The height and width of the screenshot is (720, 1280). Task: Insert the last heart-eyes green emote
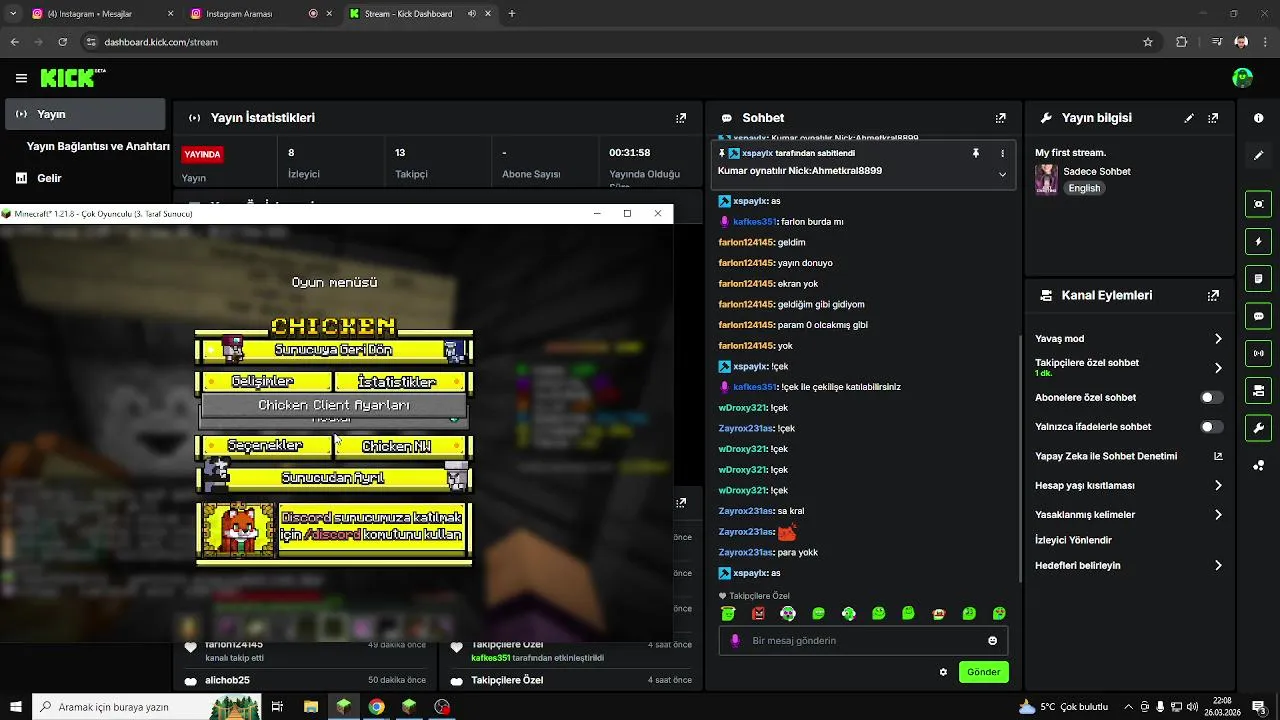point(998,614)
